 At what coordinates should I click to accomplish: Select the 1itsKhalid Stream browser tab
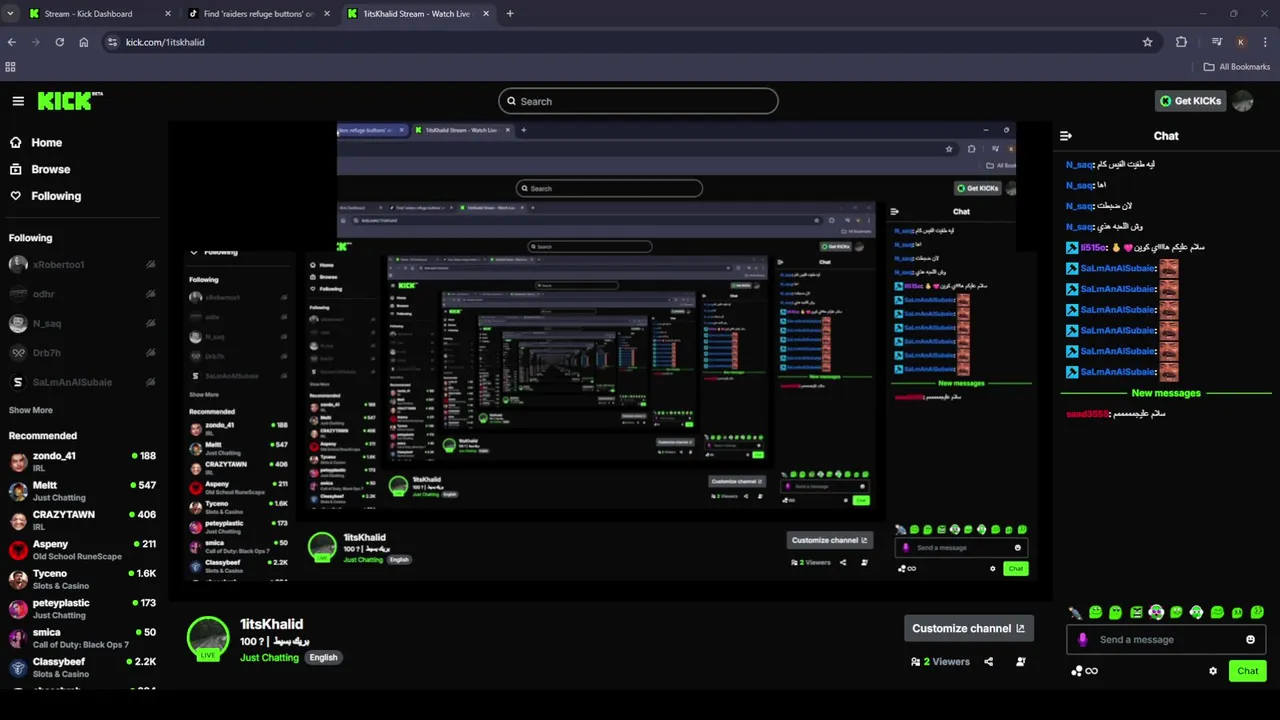click(x=417, y=14)
